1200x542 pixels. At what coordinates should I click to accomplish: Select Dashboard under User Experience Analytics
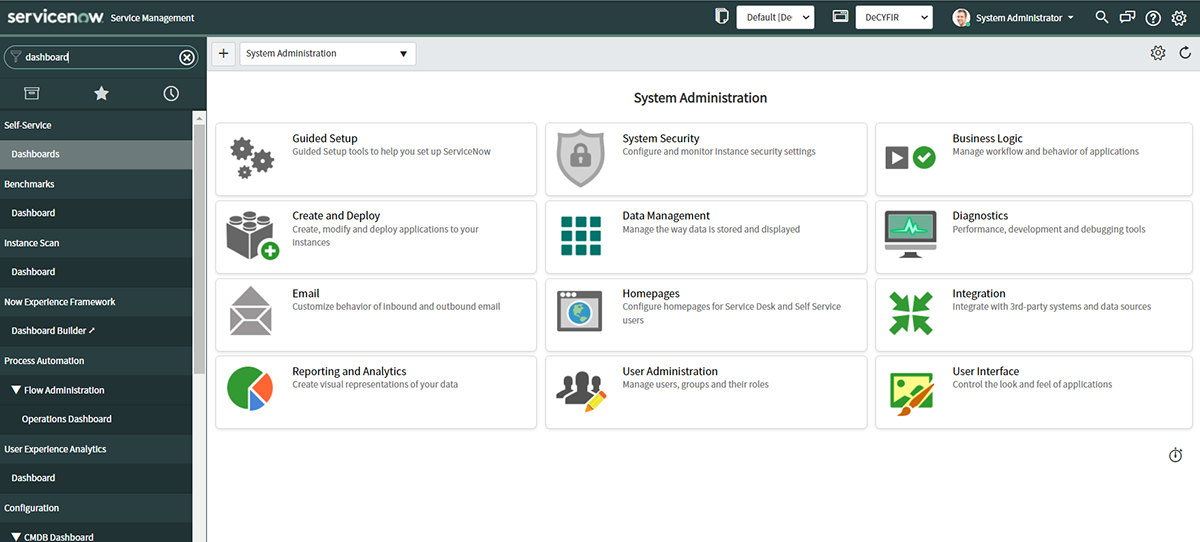coord(96,478)
